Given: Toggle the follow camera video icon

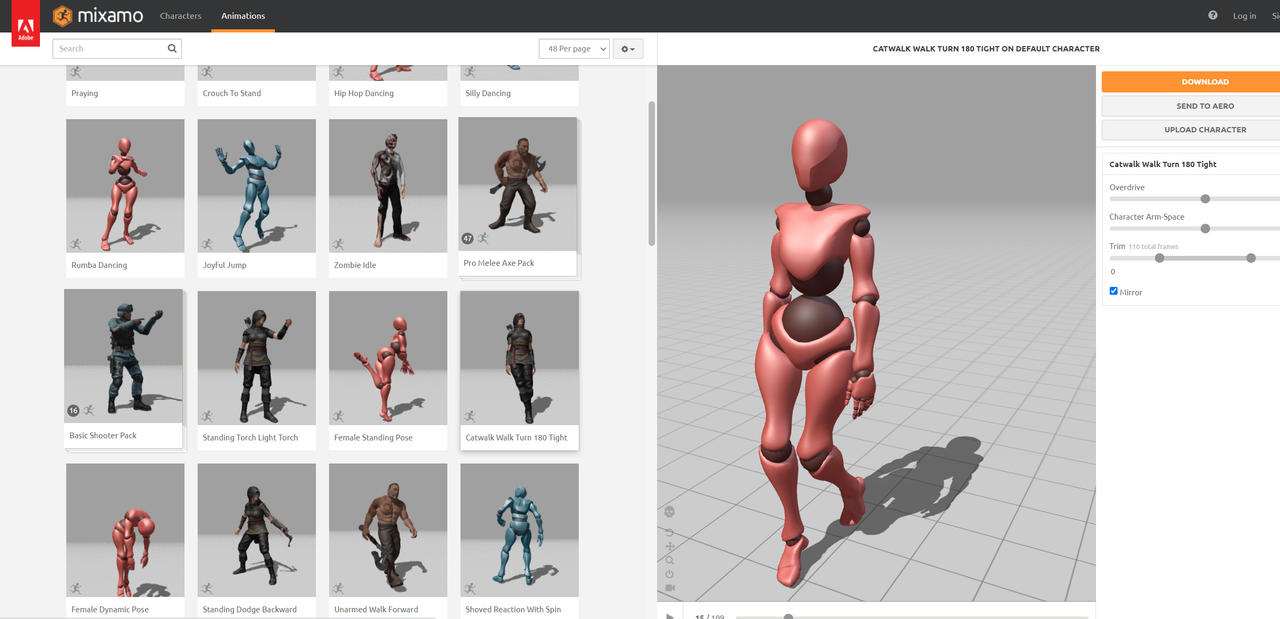Looking at the screenshot, I should coord(670,588).
